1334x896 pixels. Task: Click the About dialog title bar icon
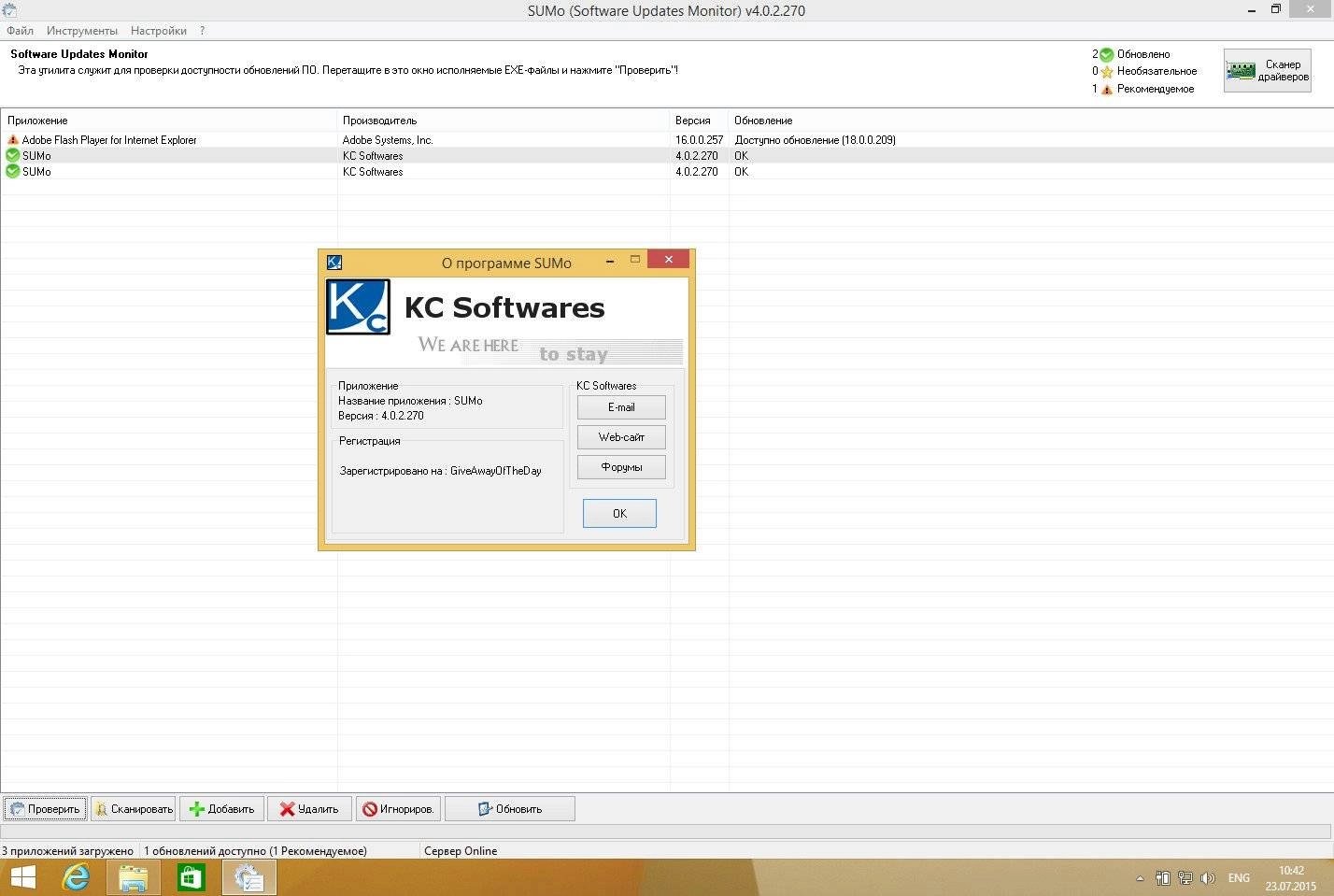click(334, 263)
